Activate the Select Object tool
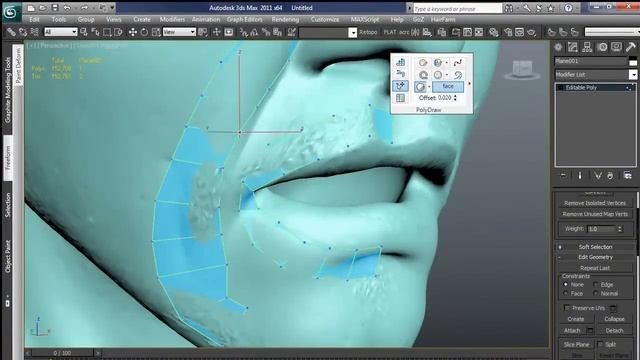 click(x=84, y=32)
